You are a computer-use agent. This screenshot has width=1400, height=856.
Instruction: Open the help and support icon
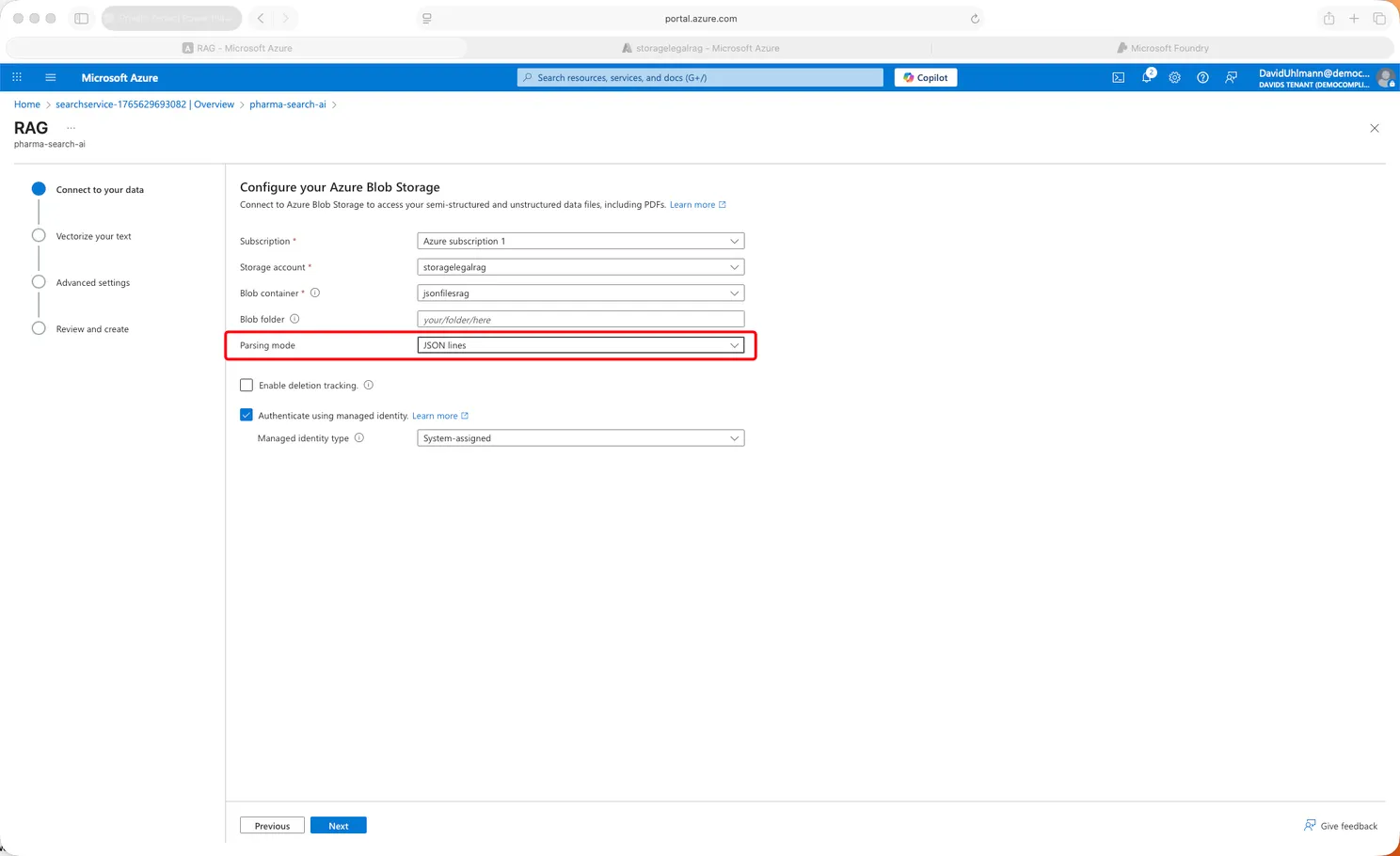pos(1202,77)
